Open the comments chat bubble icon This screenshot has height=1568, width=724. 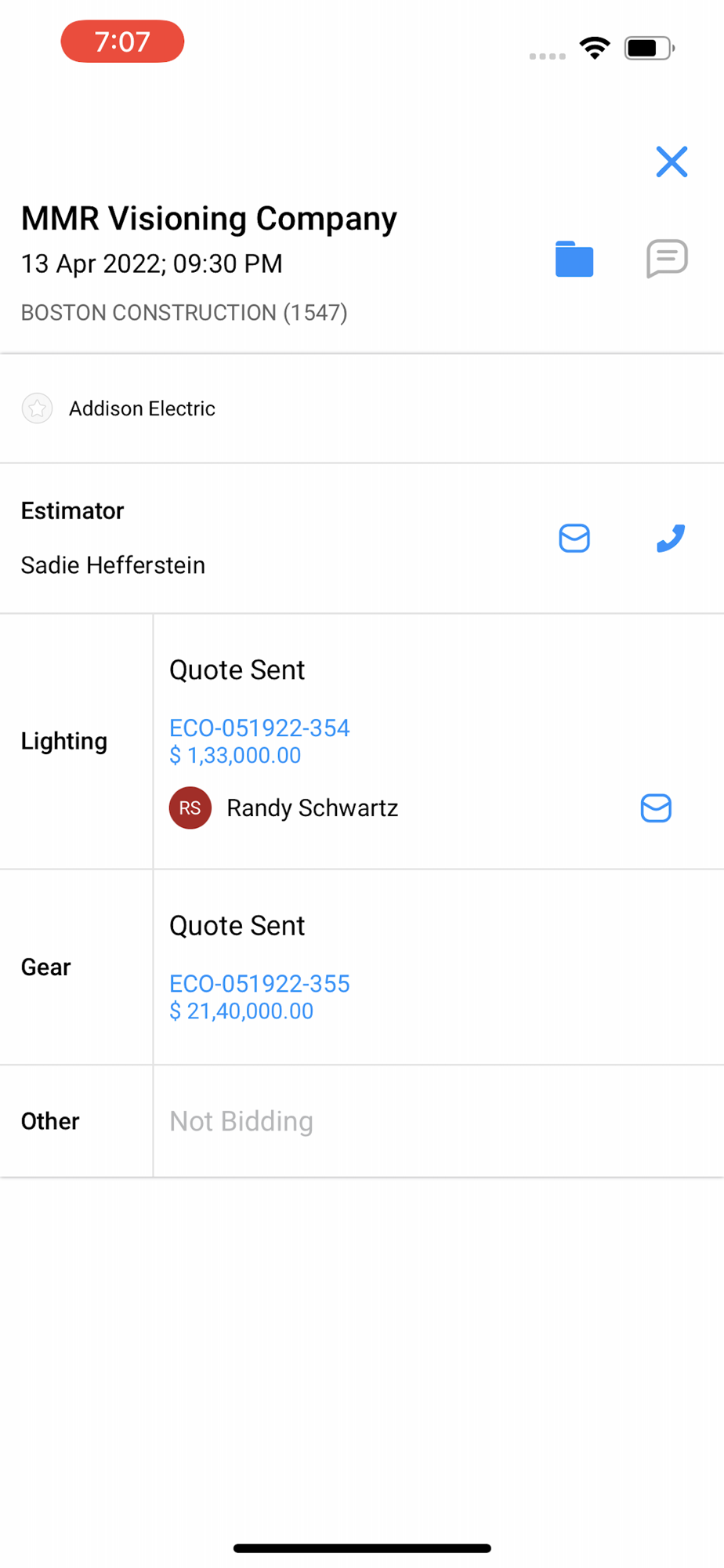point(667,258)
